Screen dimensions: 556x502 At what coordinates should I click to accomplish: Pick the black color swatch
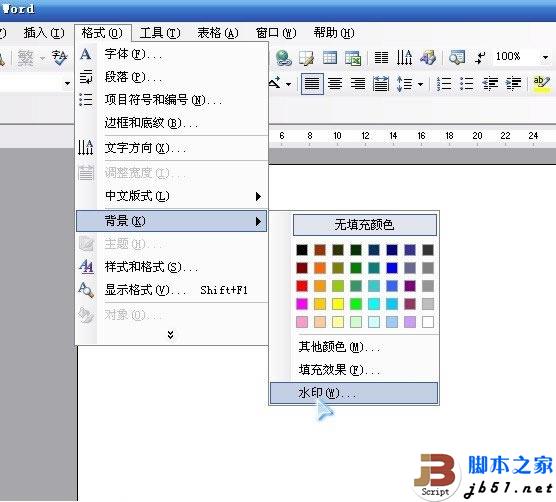(x=302, y=250)
